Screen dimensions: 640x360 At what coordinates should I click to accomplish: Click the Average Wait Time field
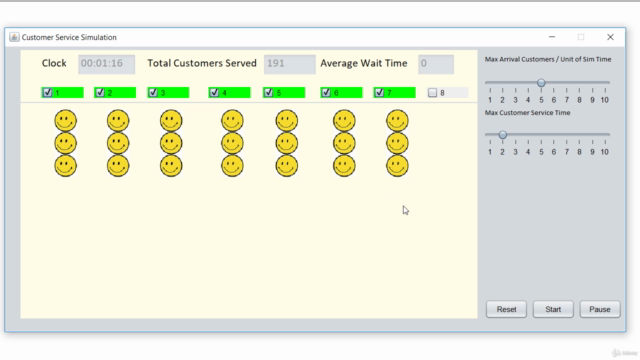coord(436,64)
